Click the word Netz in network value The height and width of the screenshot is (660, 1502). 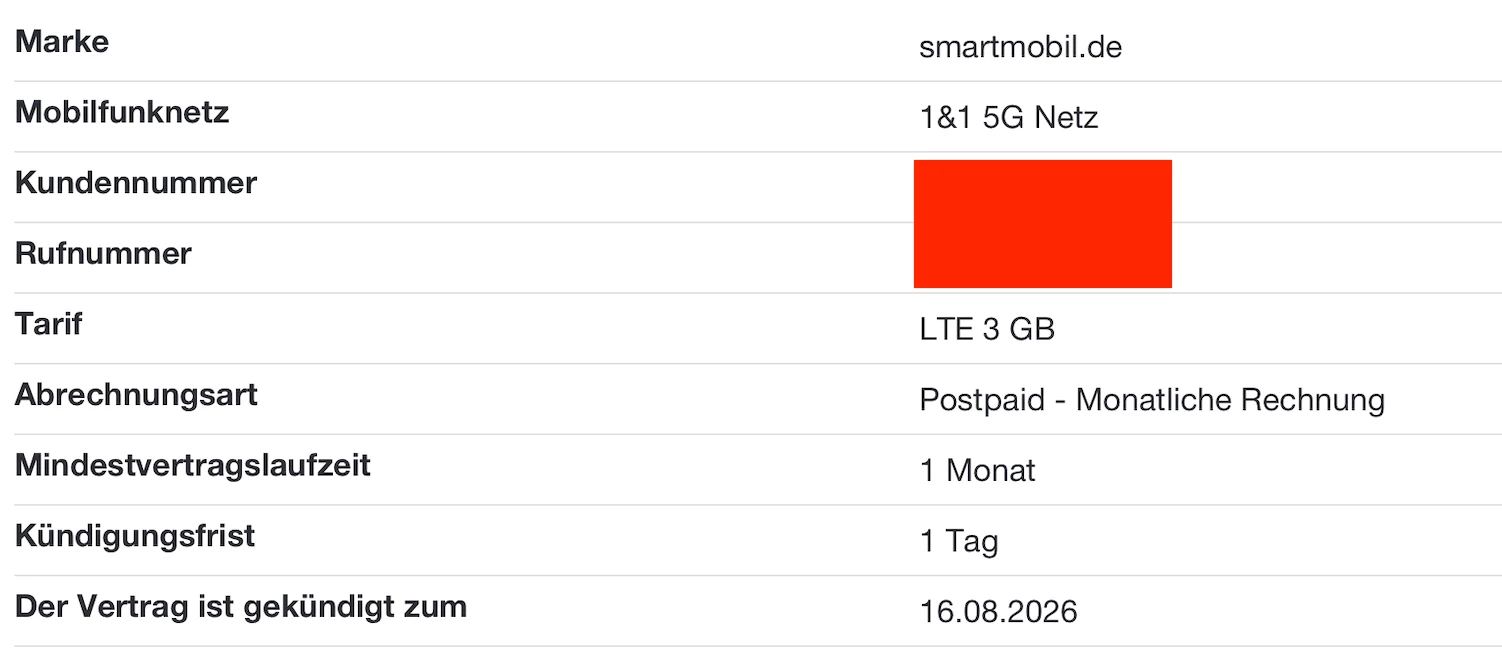click(x=1066, y=118)
